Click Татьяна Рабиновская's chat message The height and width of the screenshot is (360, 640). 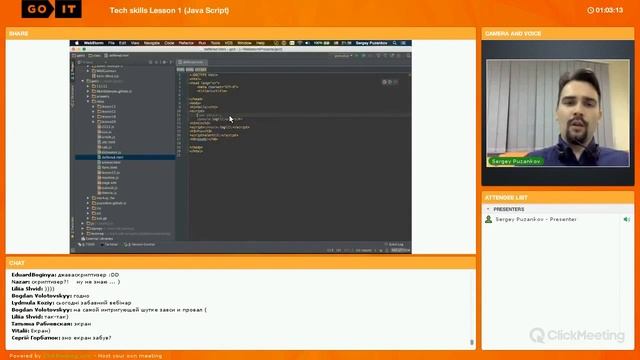pos(51,324)
